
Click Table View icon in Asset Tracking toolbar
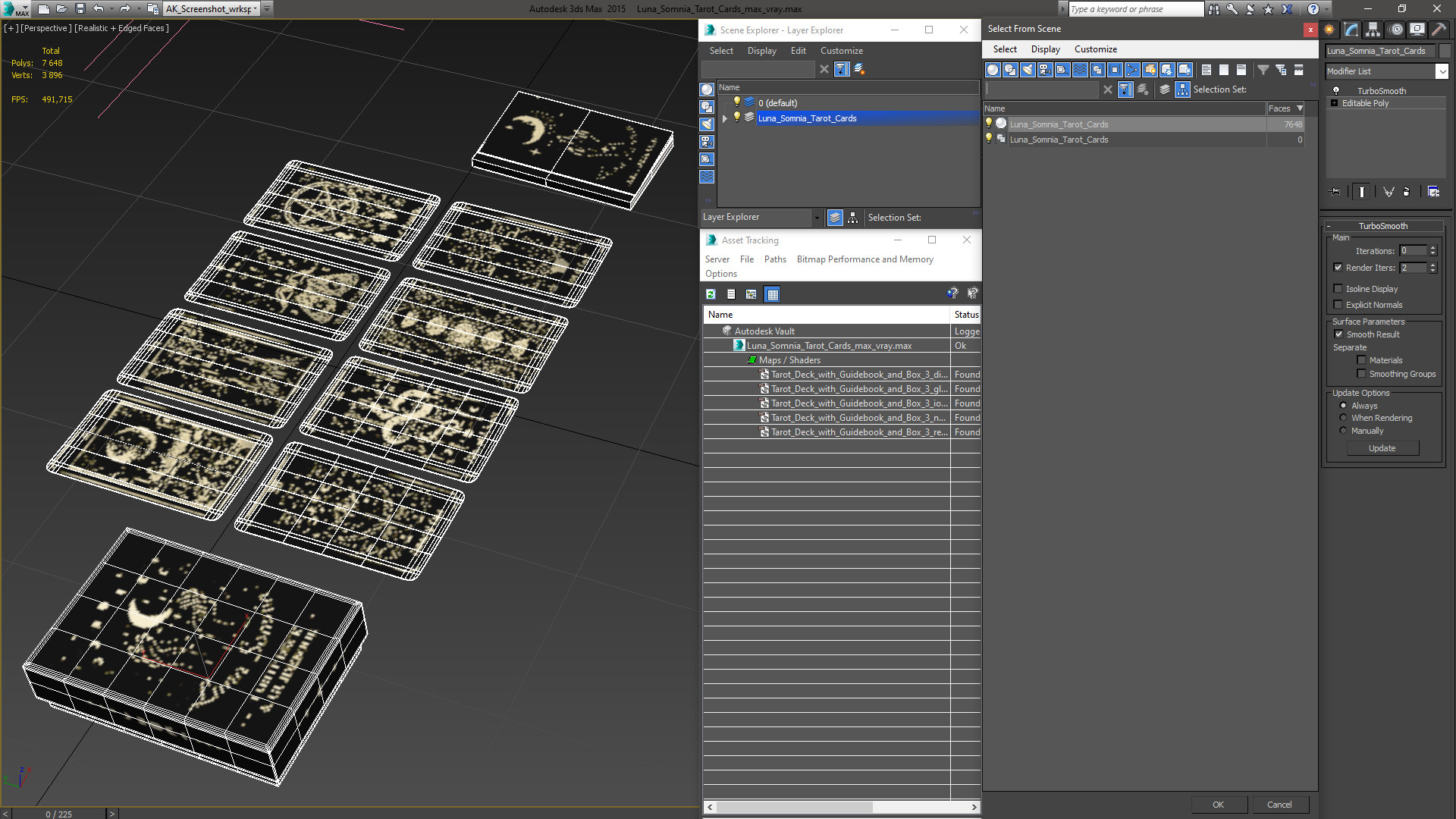click(x=772, y=294)
